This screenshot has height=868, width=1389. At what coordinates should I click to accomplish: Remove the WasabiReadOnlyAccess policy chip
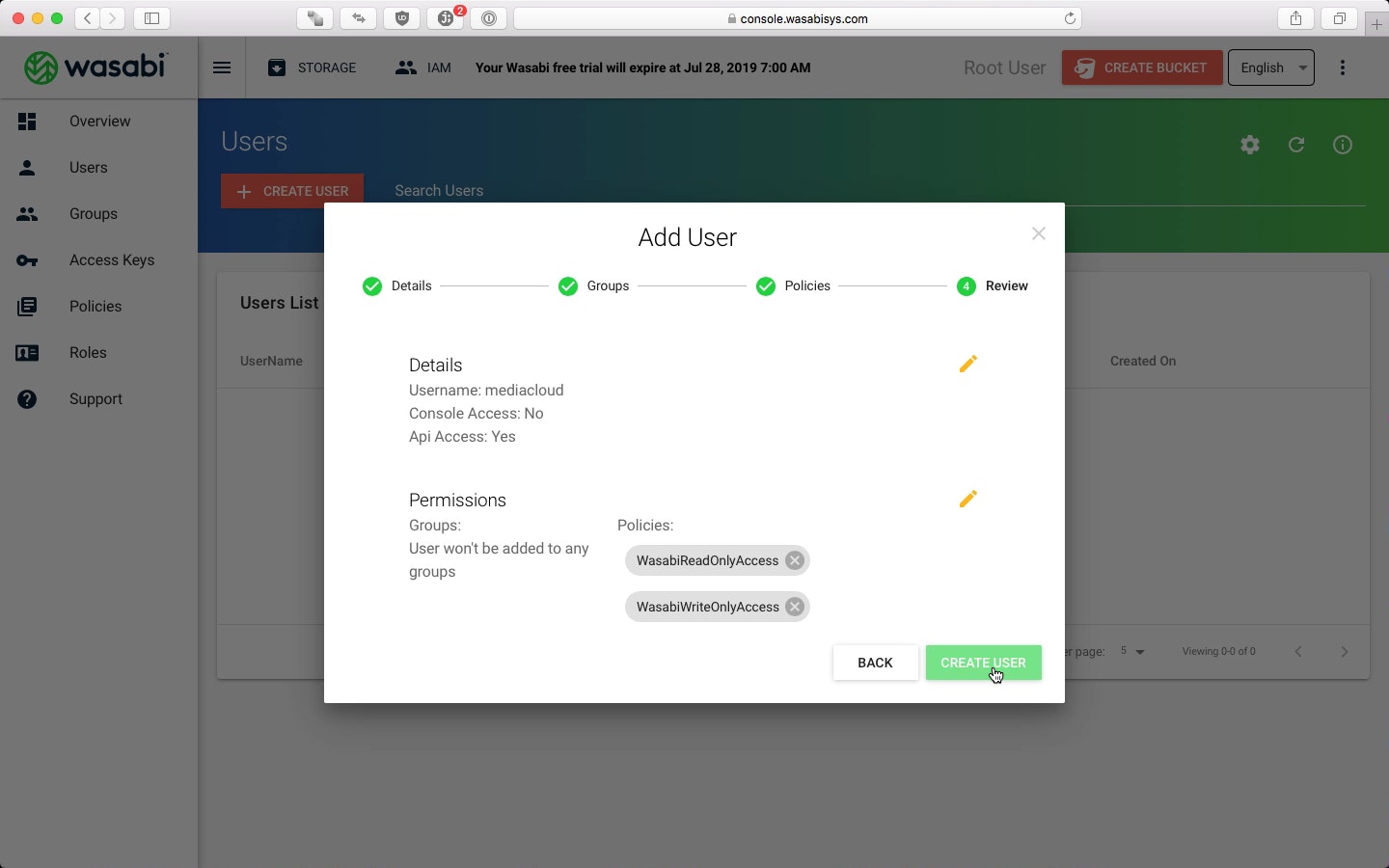(x=795, y=560)
